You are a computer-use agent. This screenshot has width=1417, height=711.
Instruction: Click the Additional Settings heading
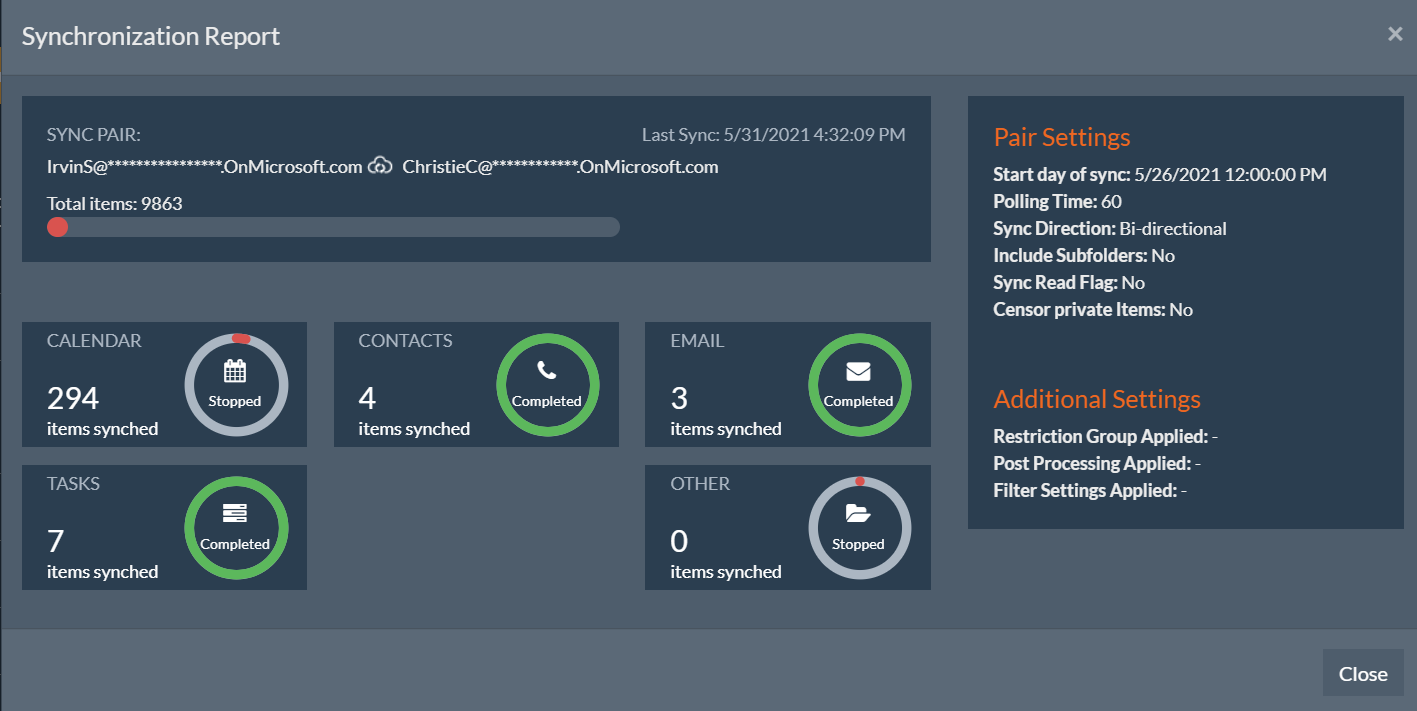click(x=1097, y=399)
